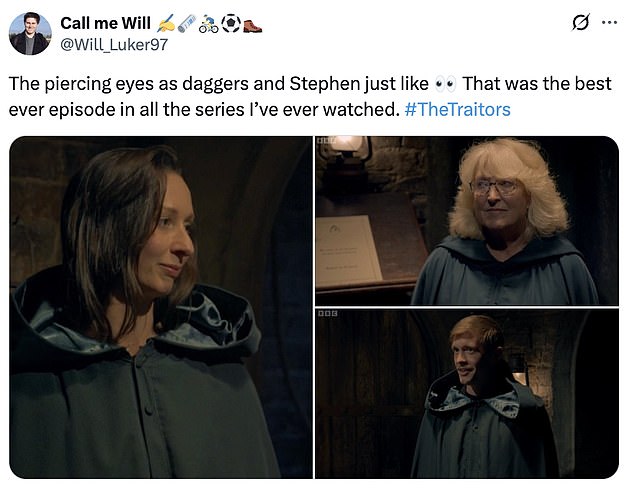Click the soccer ball emoji
The image size is (634, 489).
click(x=231, y=23)
